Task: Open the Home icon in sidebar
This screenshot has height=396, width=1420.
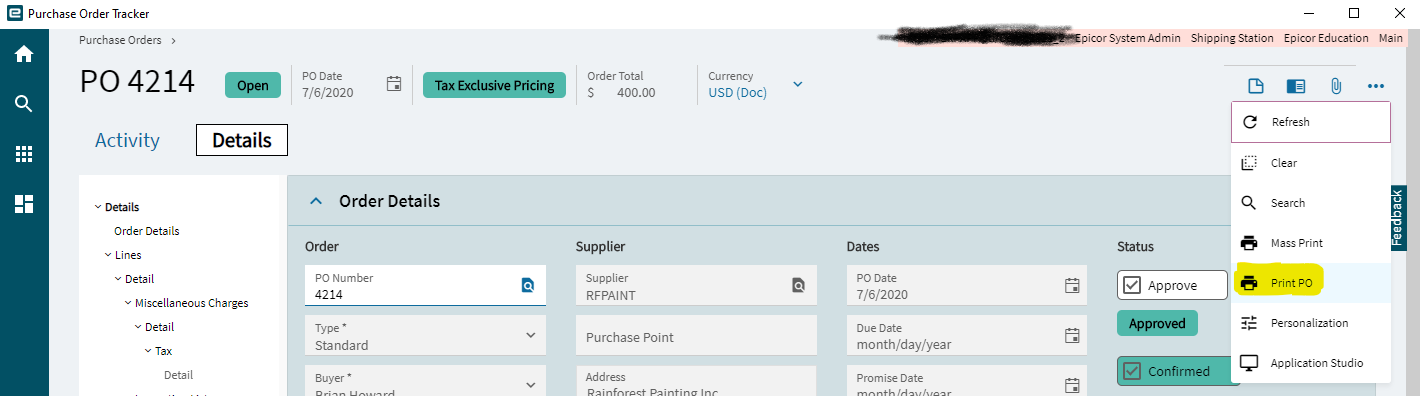Action: 24,54
